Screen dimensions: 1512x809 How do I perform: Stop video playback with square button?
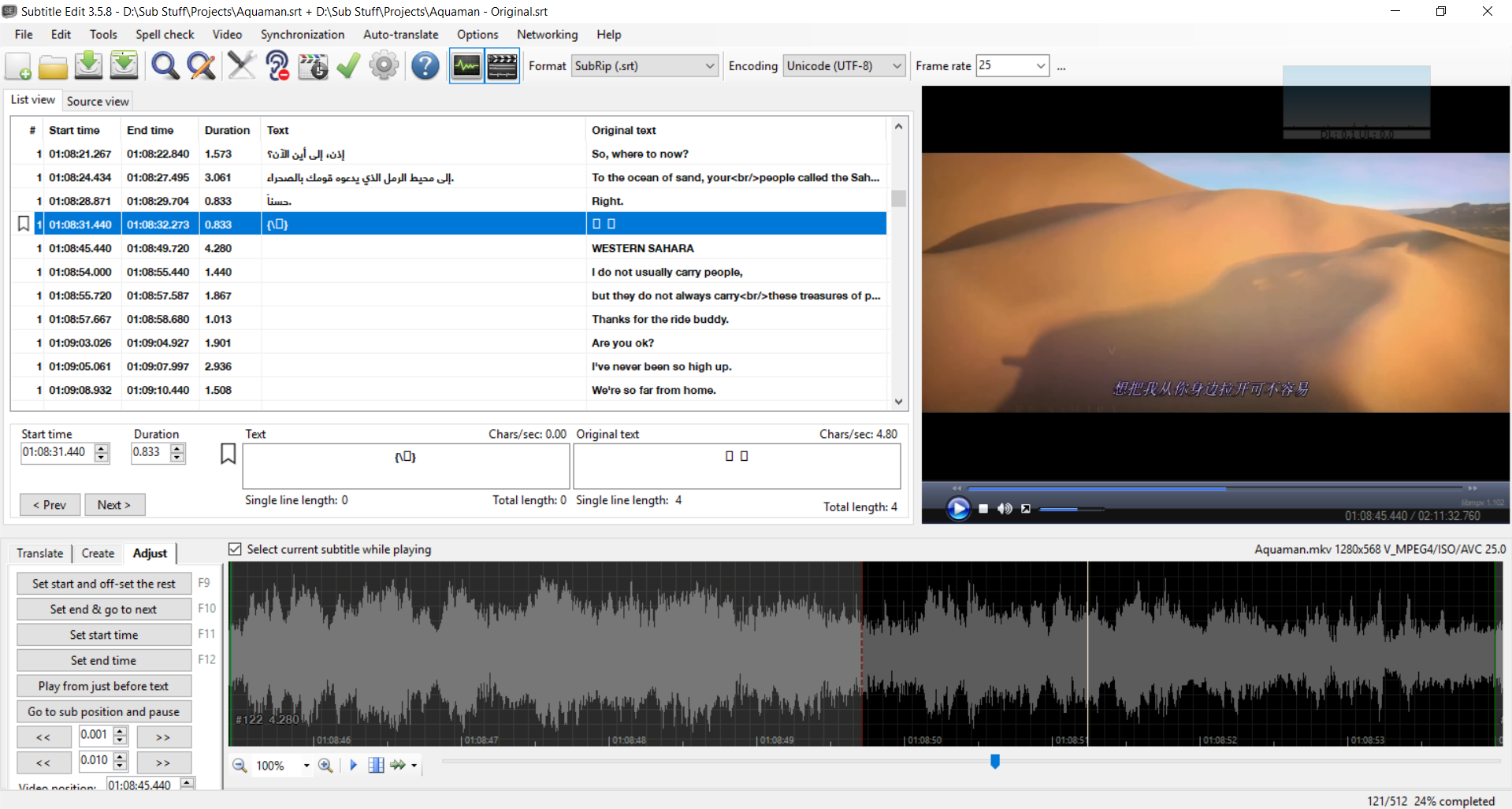[983, 509]
